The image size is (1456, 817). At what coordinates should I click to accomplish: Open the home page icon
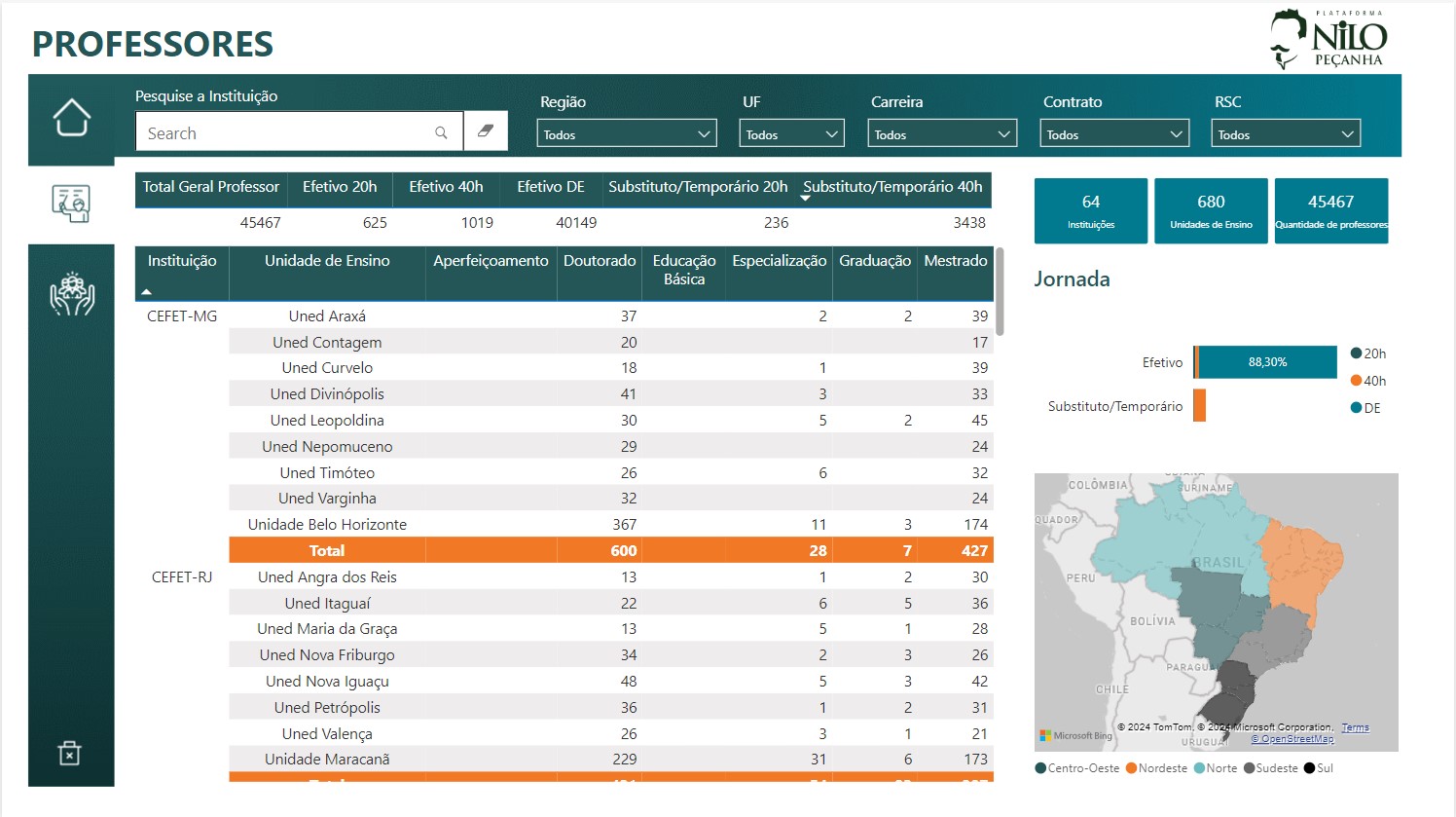point(71,117)
